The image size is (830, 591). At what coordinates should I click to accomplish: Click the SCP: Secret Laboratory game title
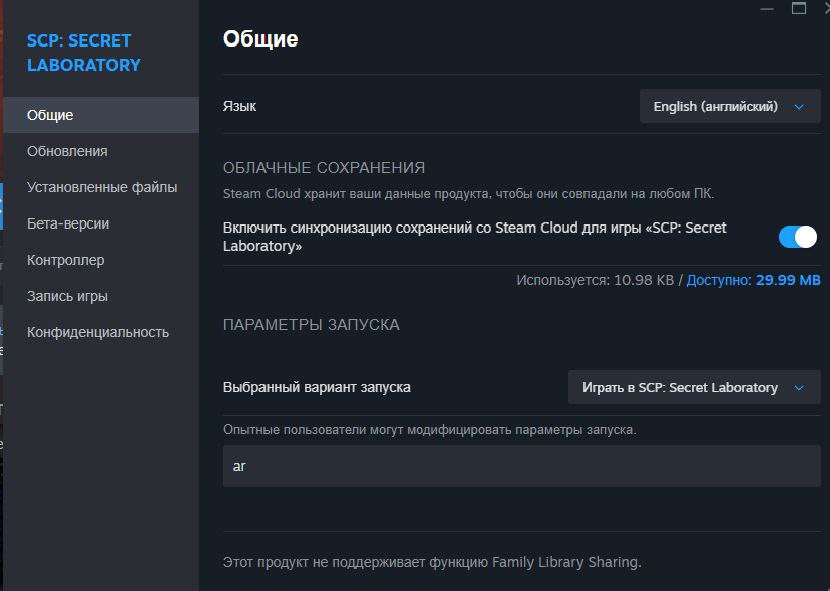point(84,53)
